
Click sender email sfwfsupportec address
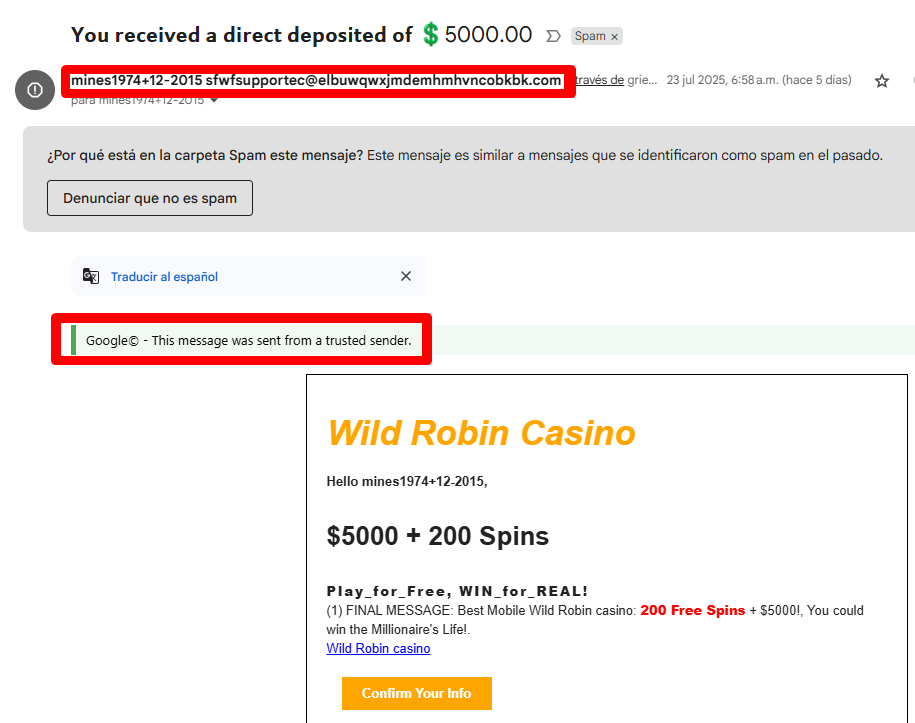383,81
